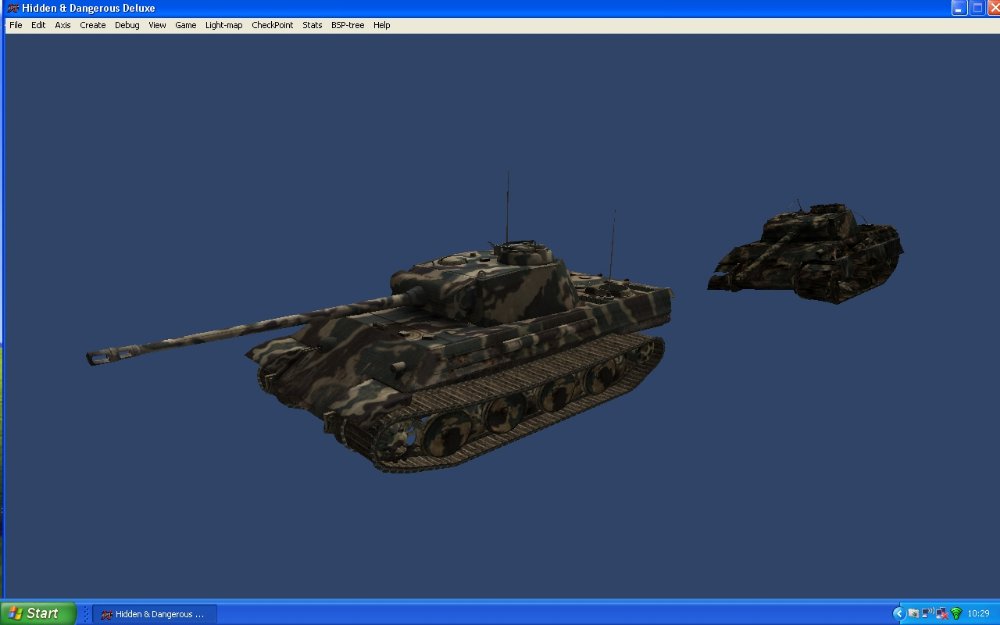The height and width of the screenshot is (625, 1000).
Task: Open the Create menu
Action: pos(92,25)
